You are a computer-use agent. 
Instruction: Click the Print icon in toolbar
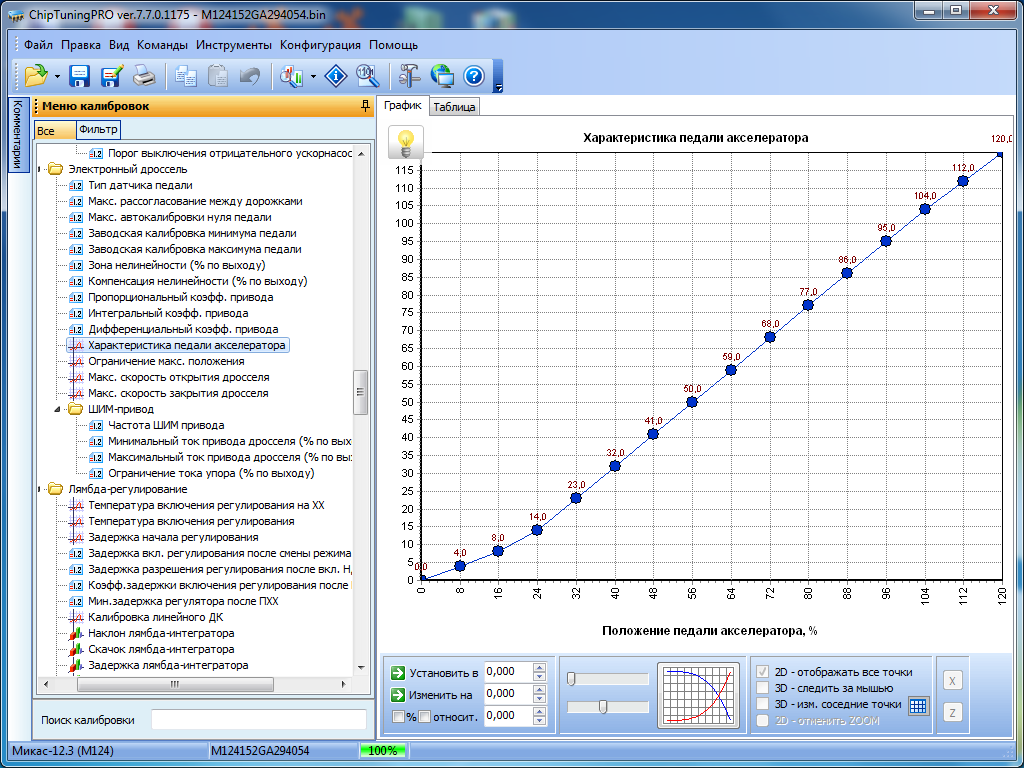tap(144, 76)
